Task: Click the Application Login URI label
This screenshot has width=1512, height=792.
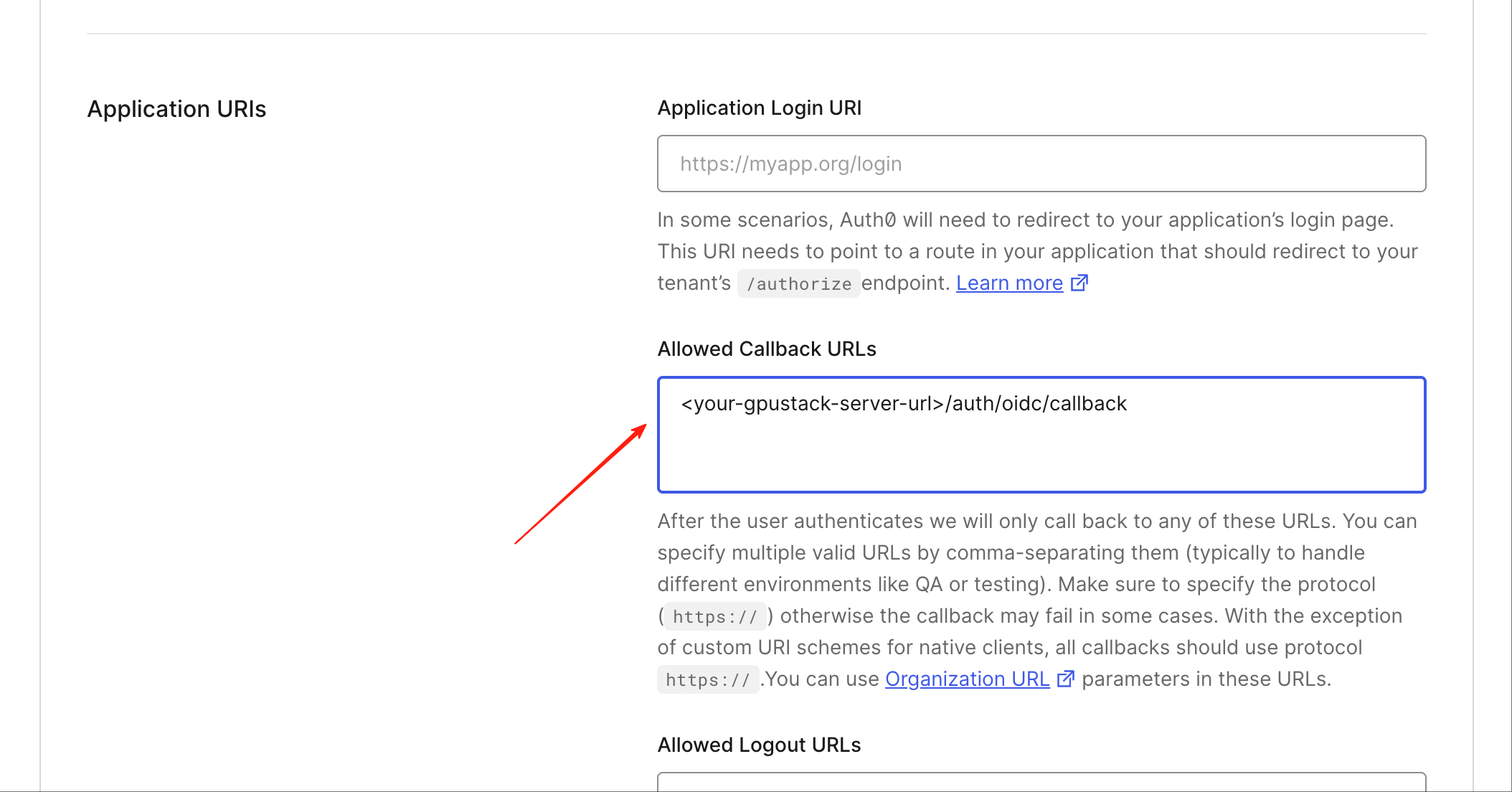Action: point(759,108)
